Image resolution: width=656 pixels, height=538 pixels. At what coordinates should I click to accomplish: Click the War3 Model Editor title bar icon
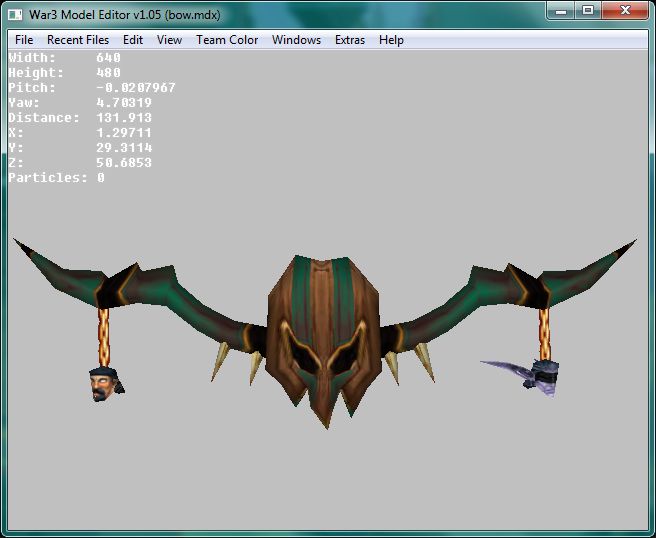15,15
